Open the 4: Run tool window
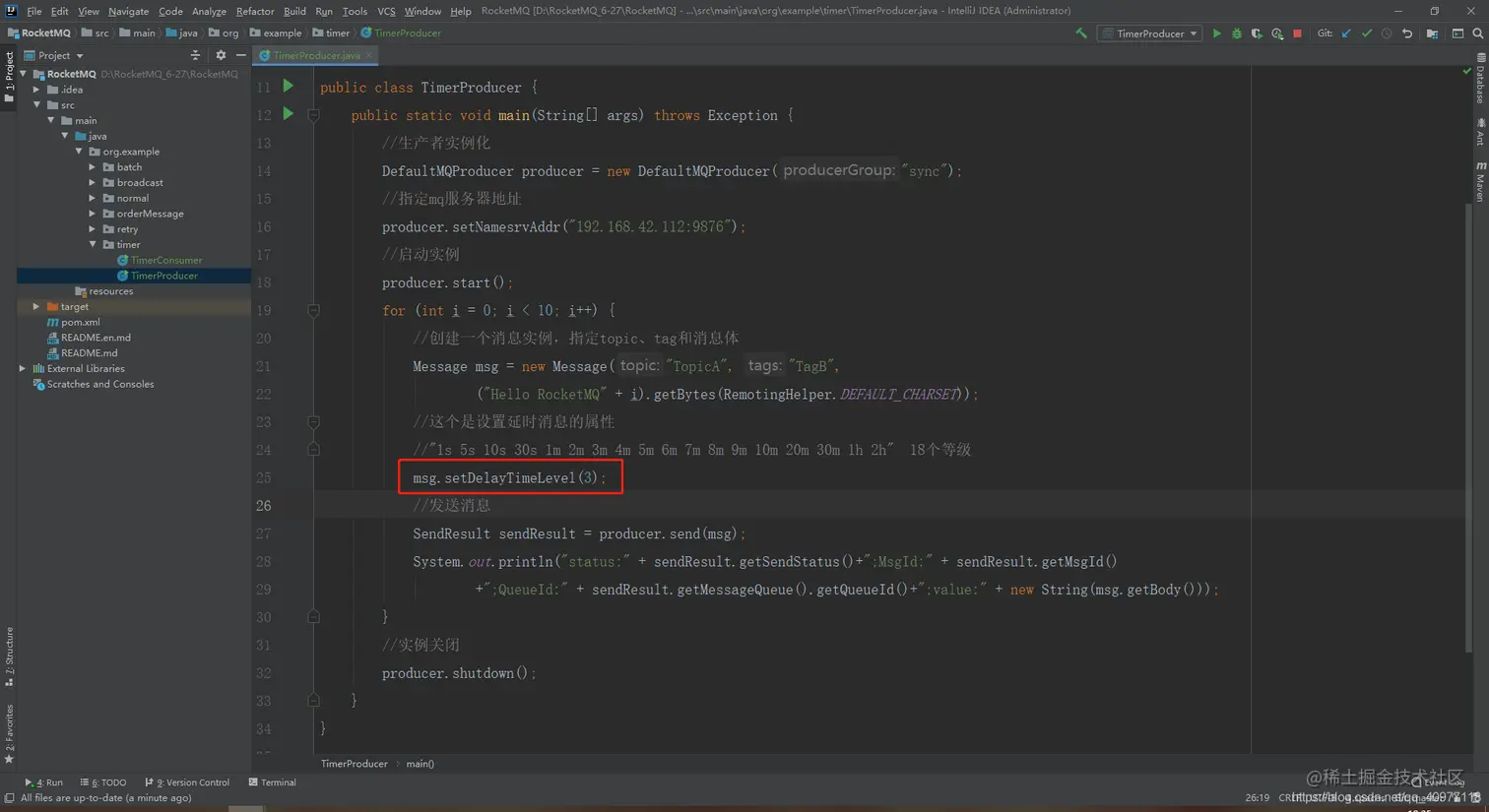This screenshot has height=812, width=1489. 43,782
